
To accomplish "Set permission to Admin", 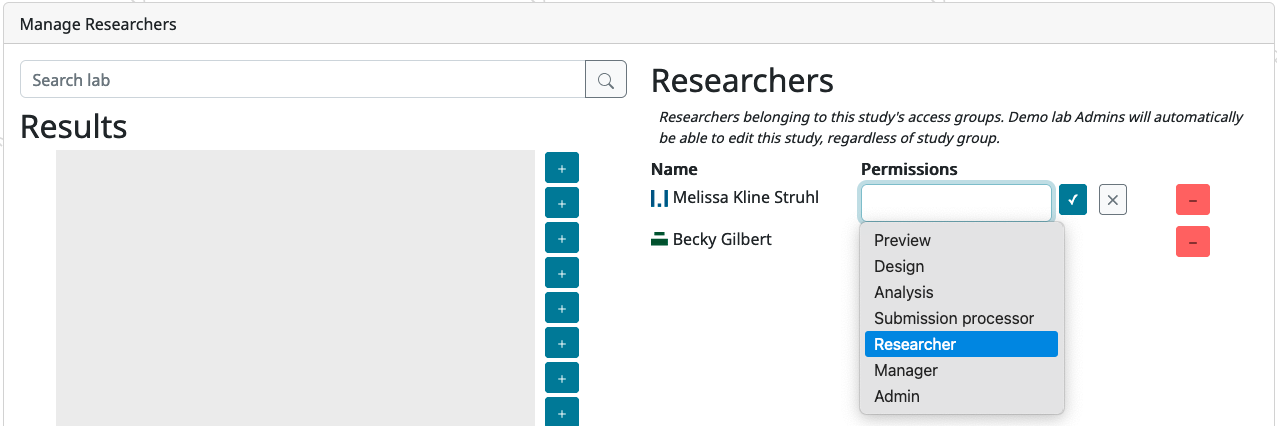I will coord(961,396).
